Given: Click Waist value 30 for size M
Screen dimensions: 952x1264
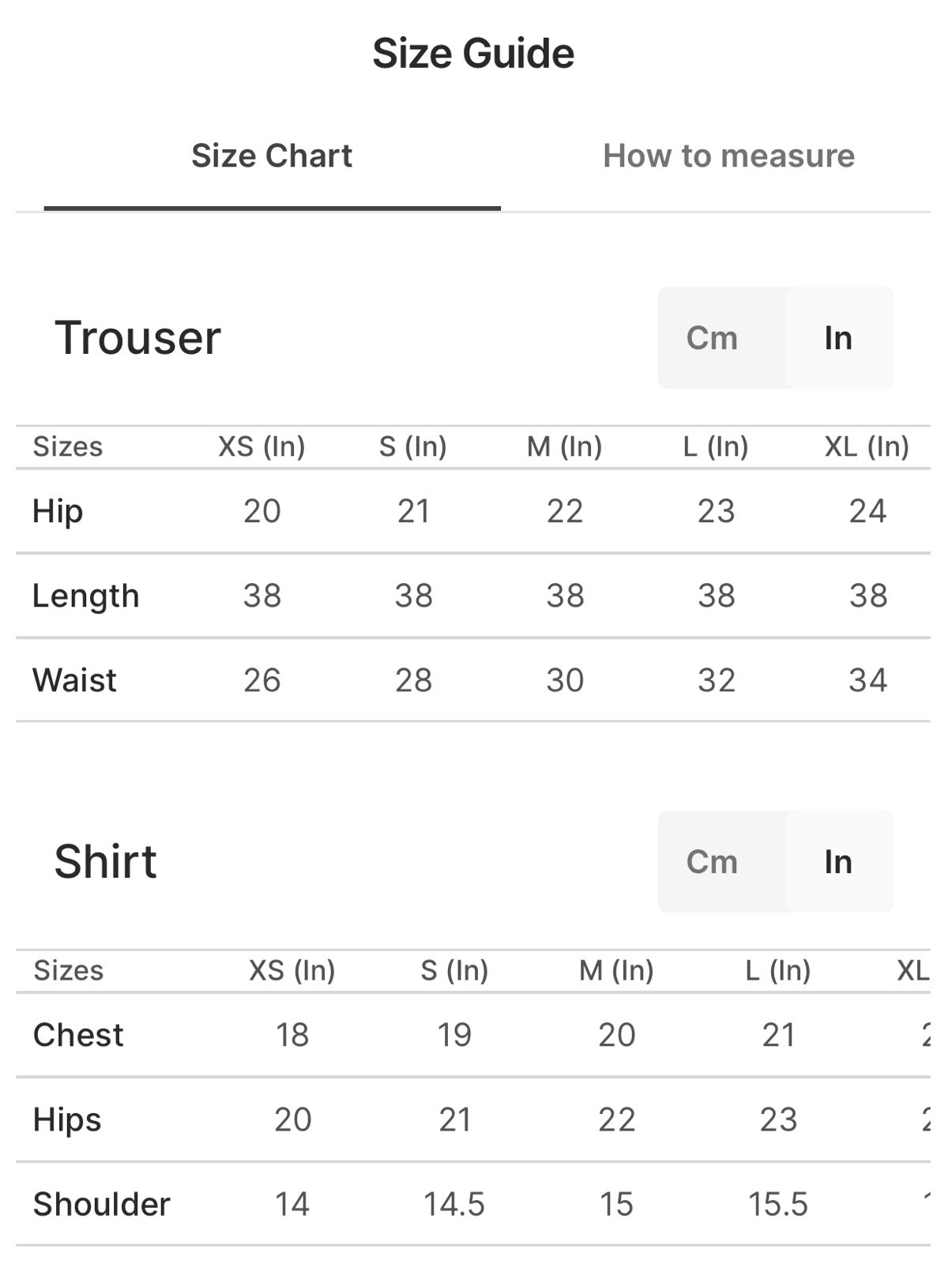Looking at the screenshot, I should pos(565,680).
